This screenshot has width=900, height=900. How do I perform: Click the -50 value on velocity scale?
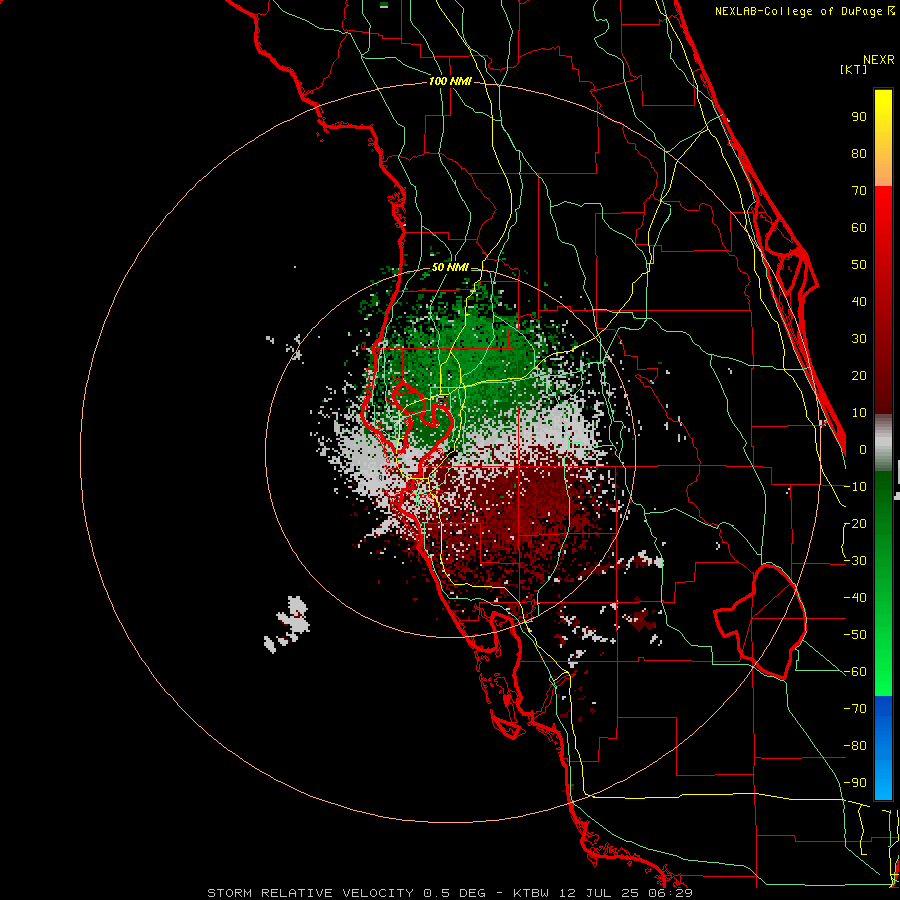click(x=855, y=635)
